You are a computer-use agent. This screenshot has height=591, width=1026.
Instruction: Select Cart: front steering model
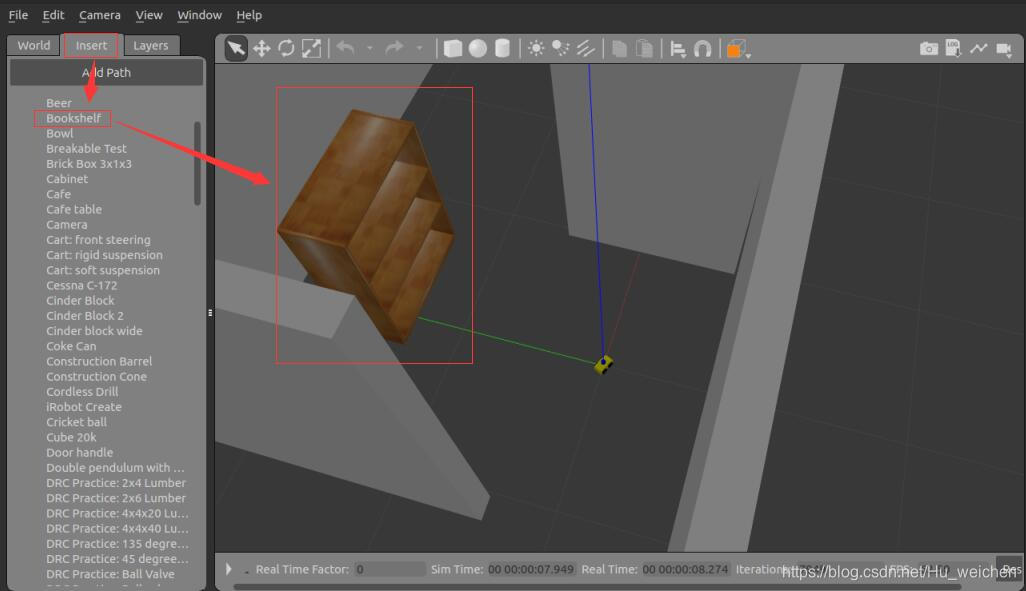98,240
